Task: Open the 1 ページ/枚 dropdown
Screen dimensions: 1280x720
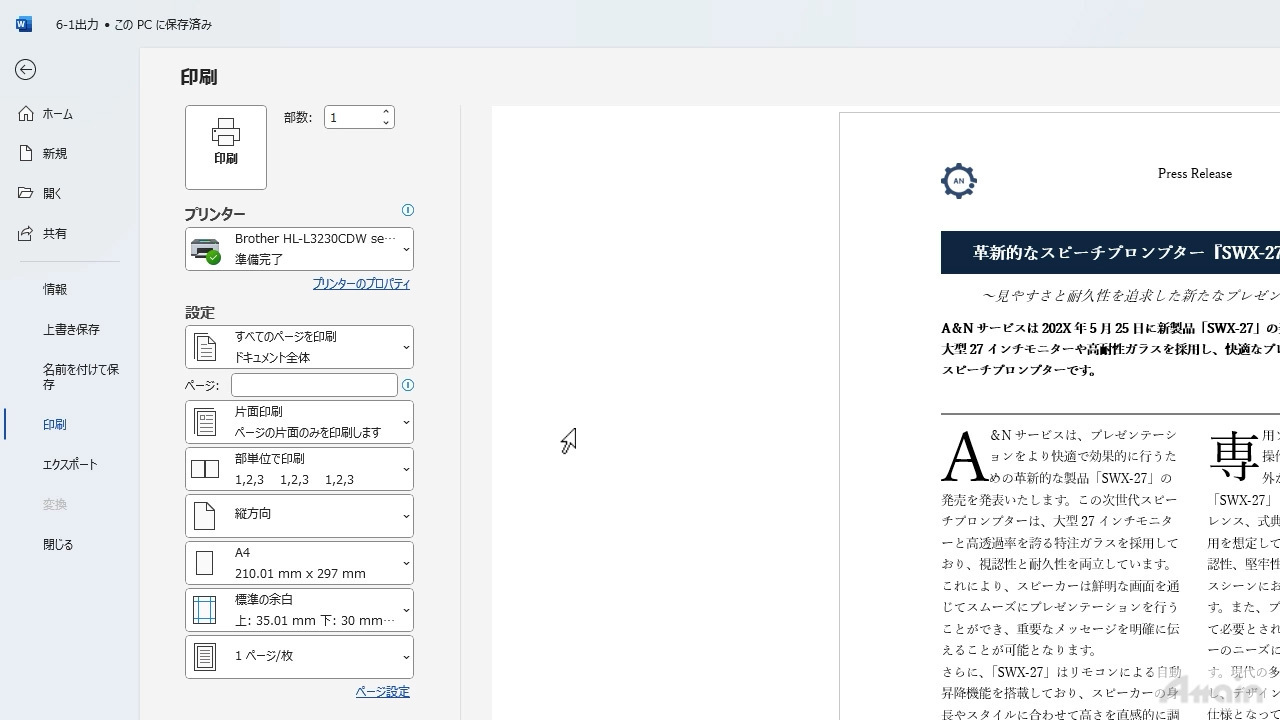Action: pos(299,657)
